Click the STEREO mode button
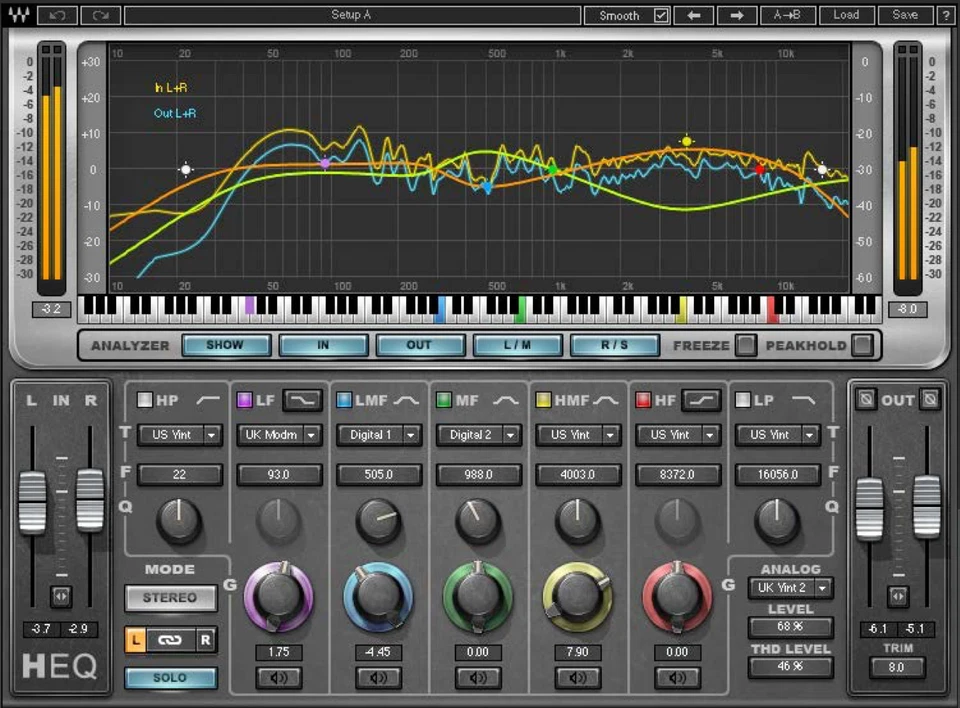 tap(170, 598)
